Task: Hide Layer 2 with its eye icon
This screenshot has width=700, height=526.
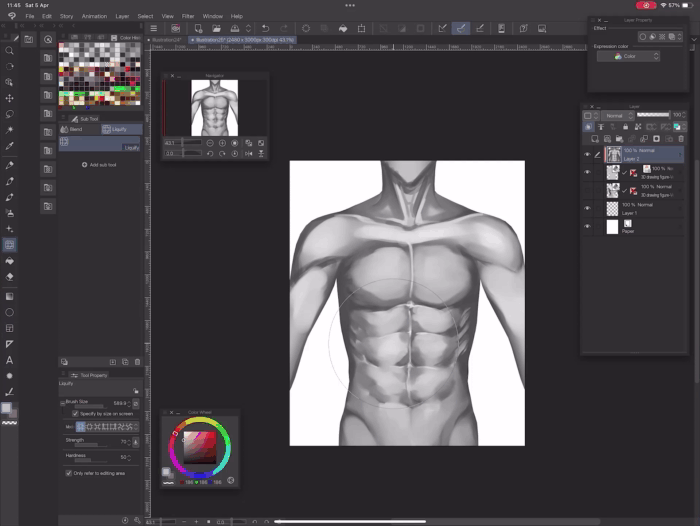Action: pos(587,154)
